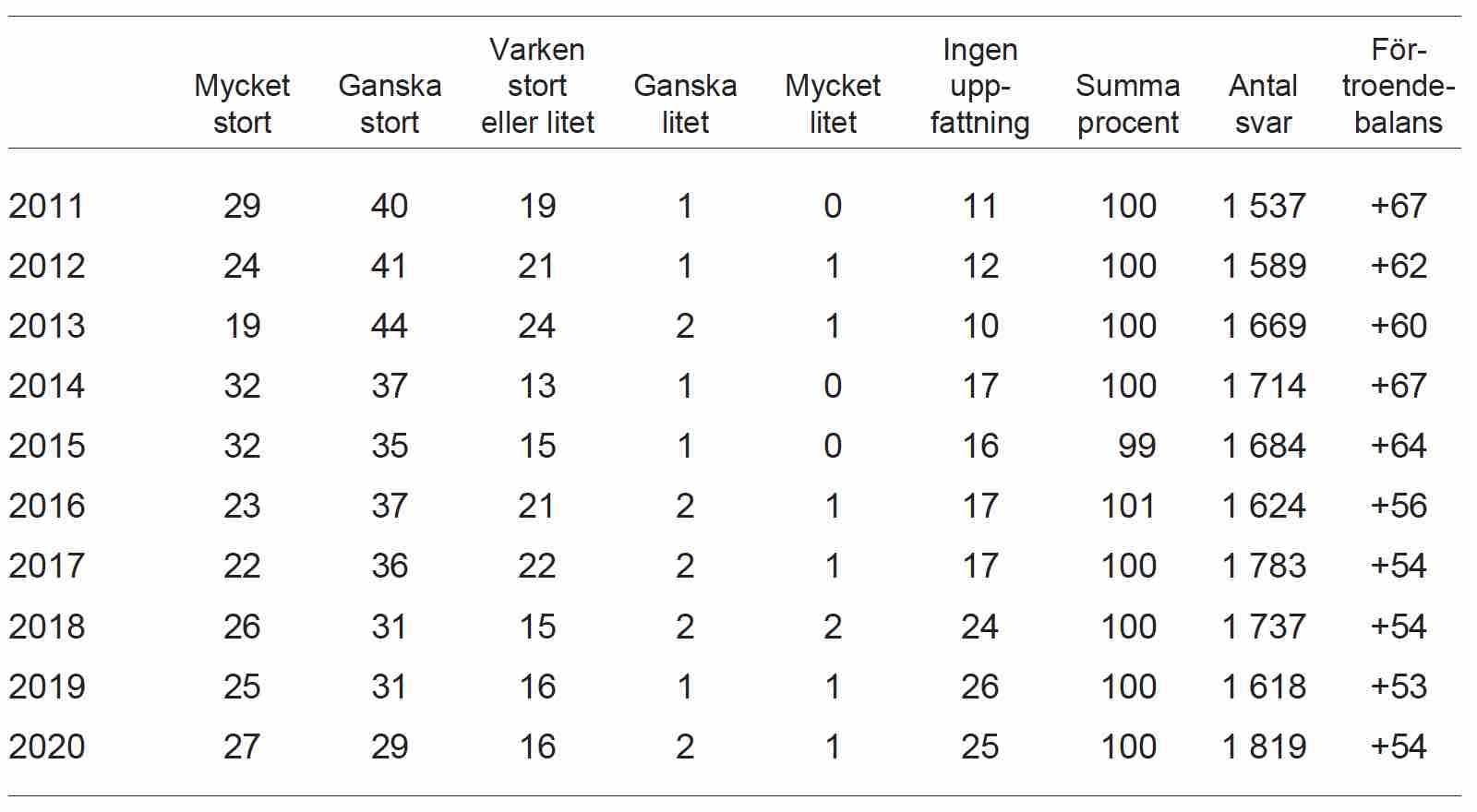1477x812 pixels.
Task: Select the 2011 row label
Action: [x=47, y=206]
